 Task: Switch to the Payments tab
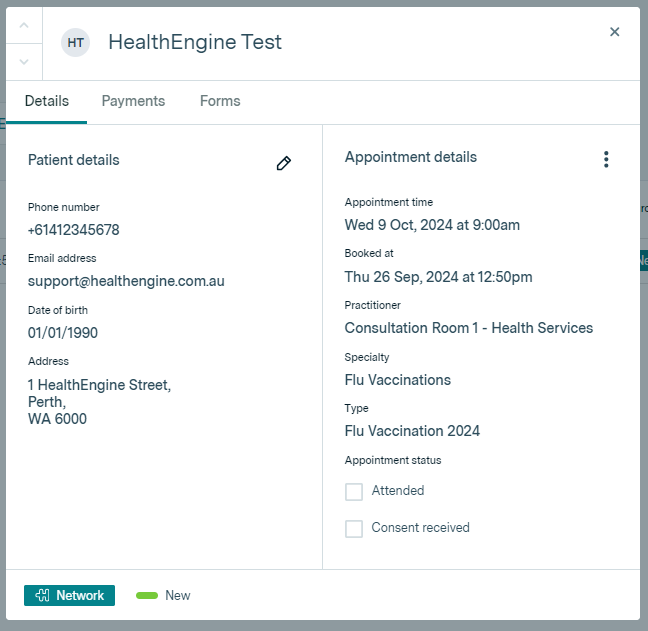pyautogui.click(x=133, y=101)
